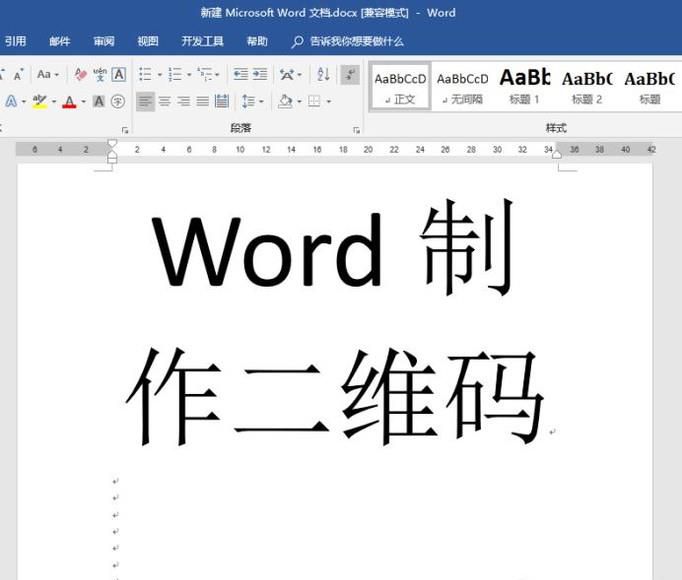Toggle Show/Hide paragraph marks

[x=350, y=74]
